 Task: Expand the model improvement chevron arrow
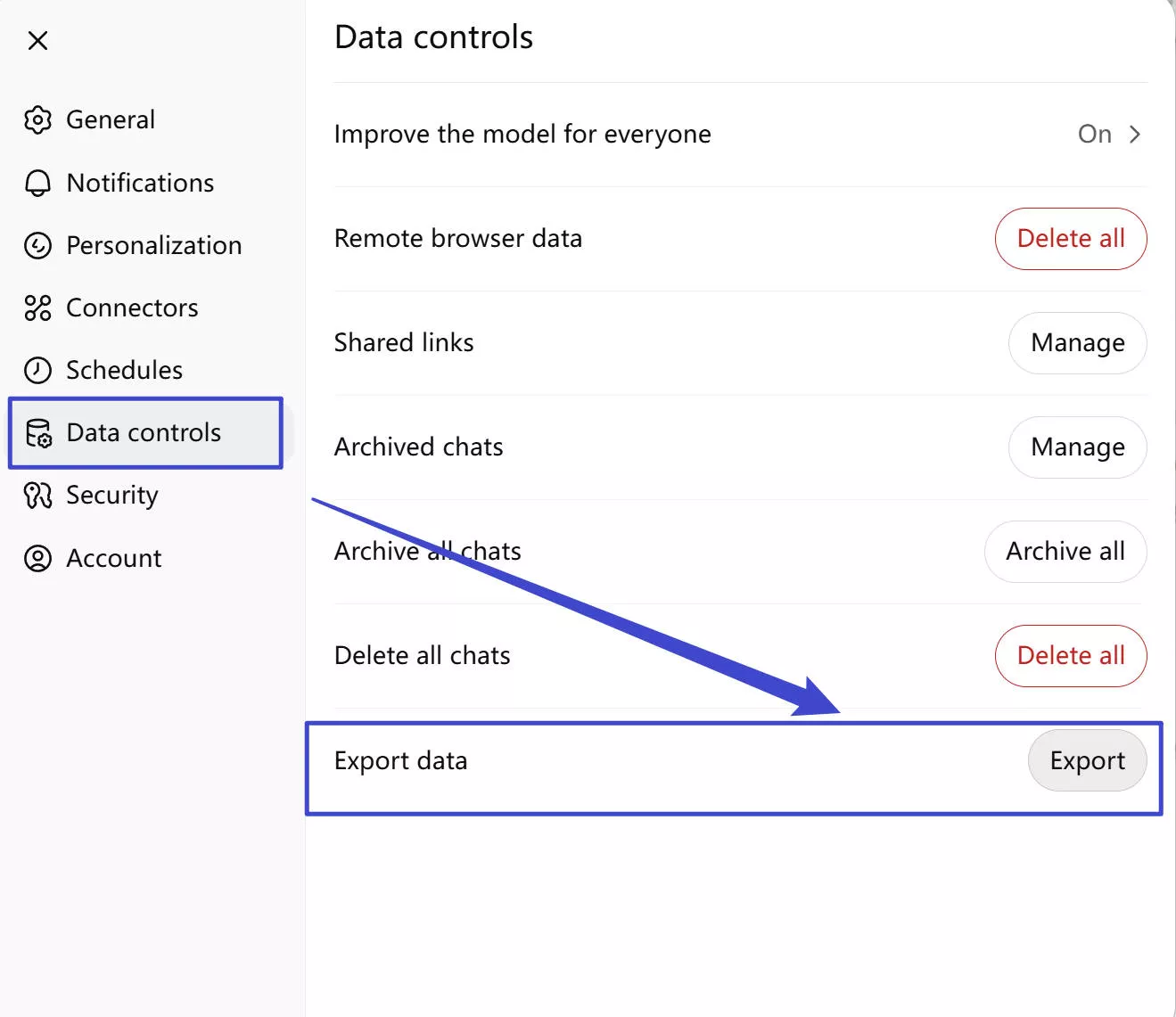coord(1135,135)
